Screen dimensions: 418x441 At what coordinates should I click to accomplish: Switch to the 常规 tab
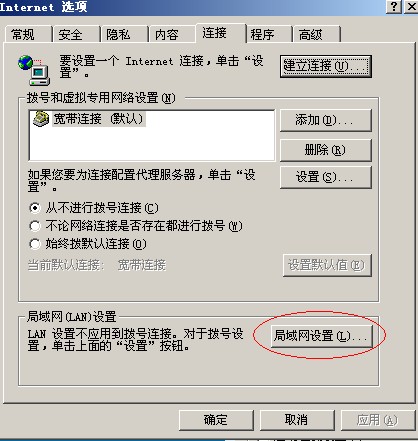28,34
